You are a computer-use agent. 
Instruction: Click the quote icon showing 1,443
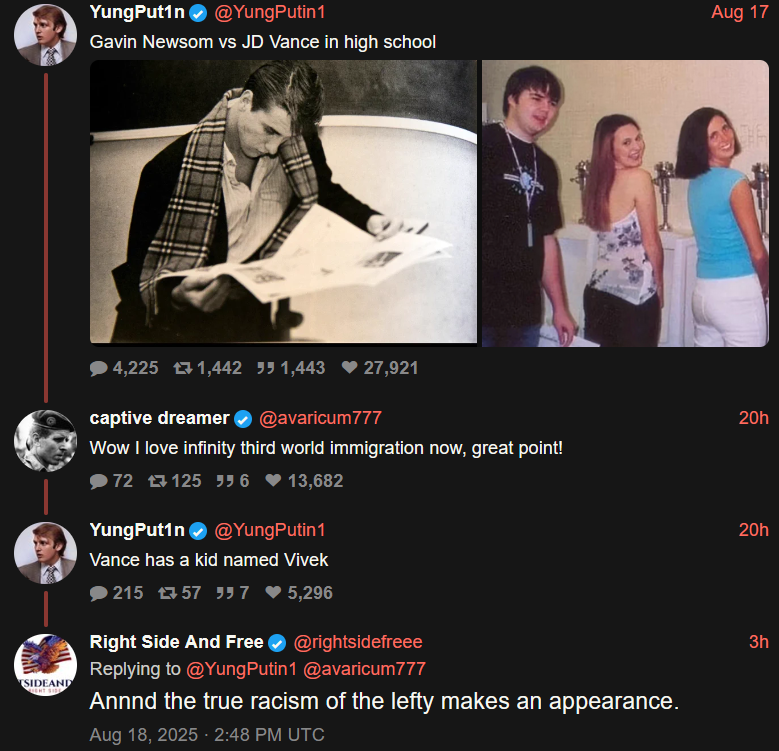(265, 368)
